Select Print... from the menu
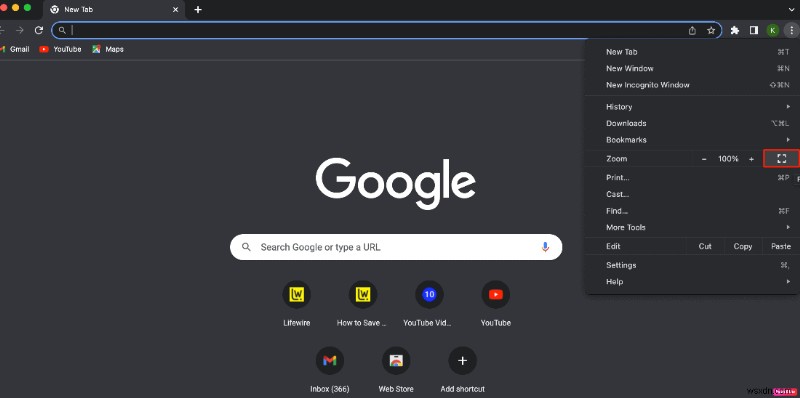The height and width of the screenshot is (398, 800). pyautogui.click(x=692, y=178)
